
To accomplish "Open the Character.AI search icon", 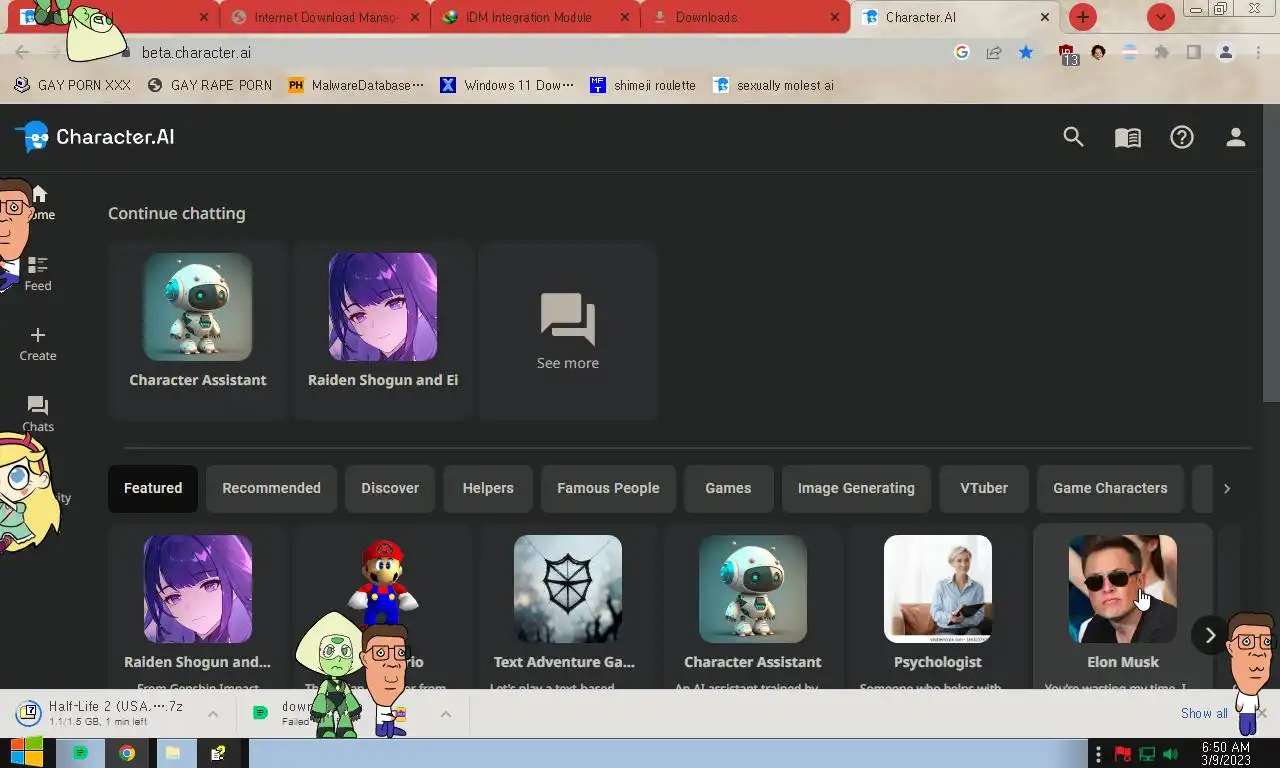I will pos(1073,137).
